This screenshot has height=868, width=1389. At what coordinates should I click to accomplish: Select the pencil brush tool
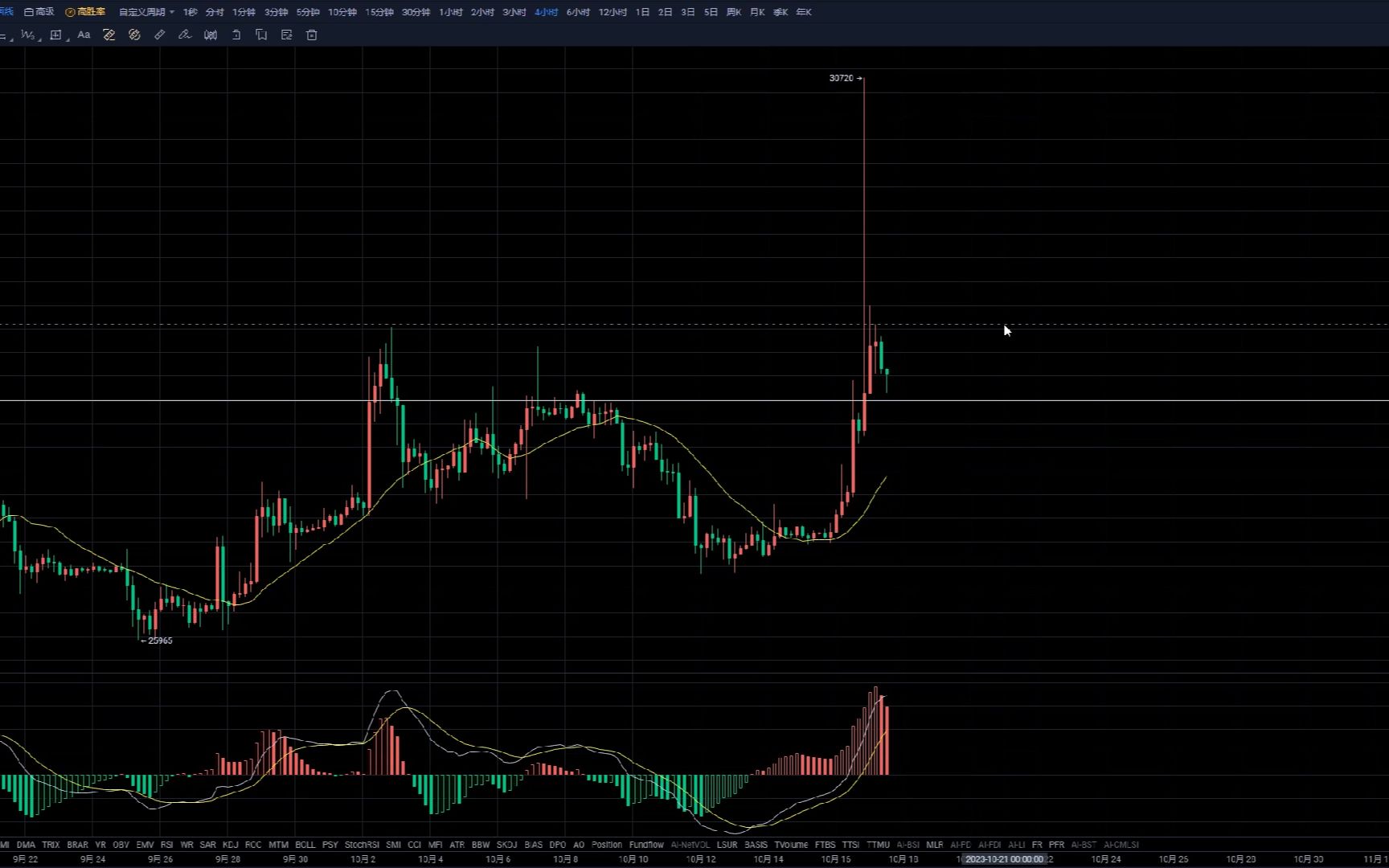185,35
